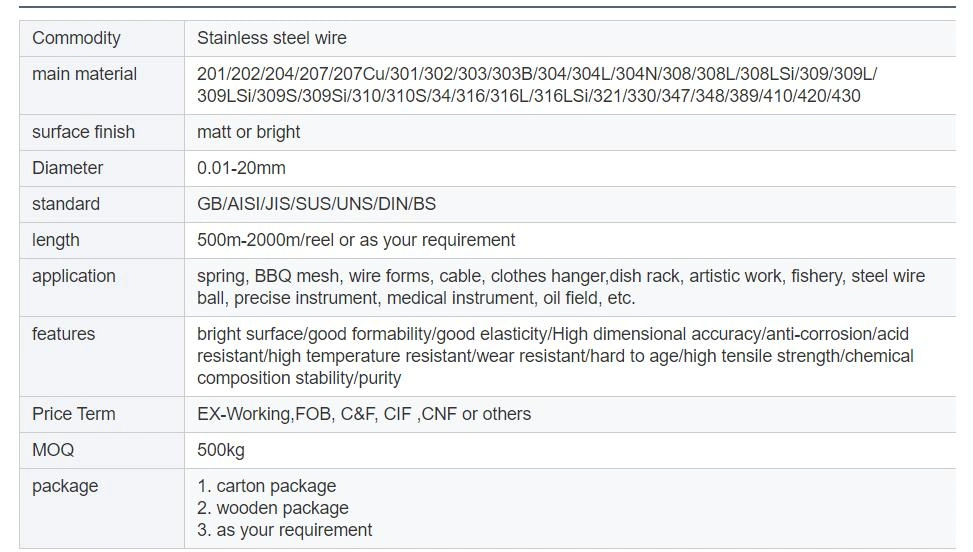Click the main material label
973x552 pixels.
(x=84, y=74)
